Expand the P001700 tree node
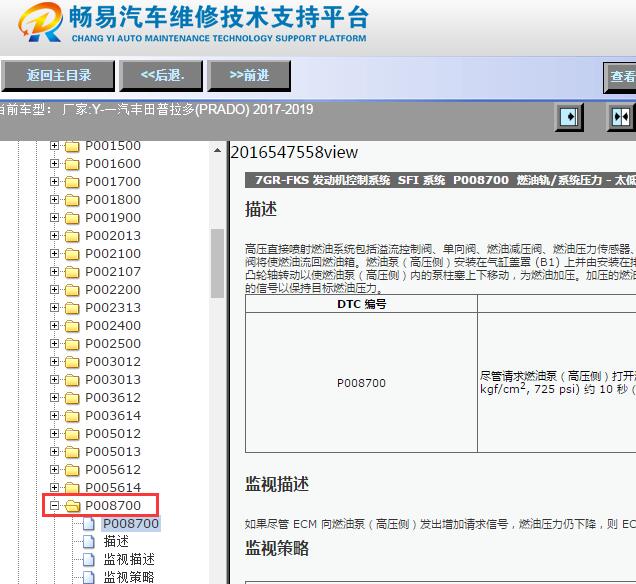 54,181
